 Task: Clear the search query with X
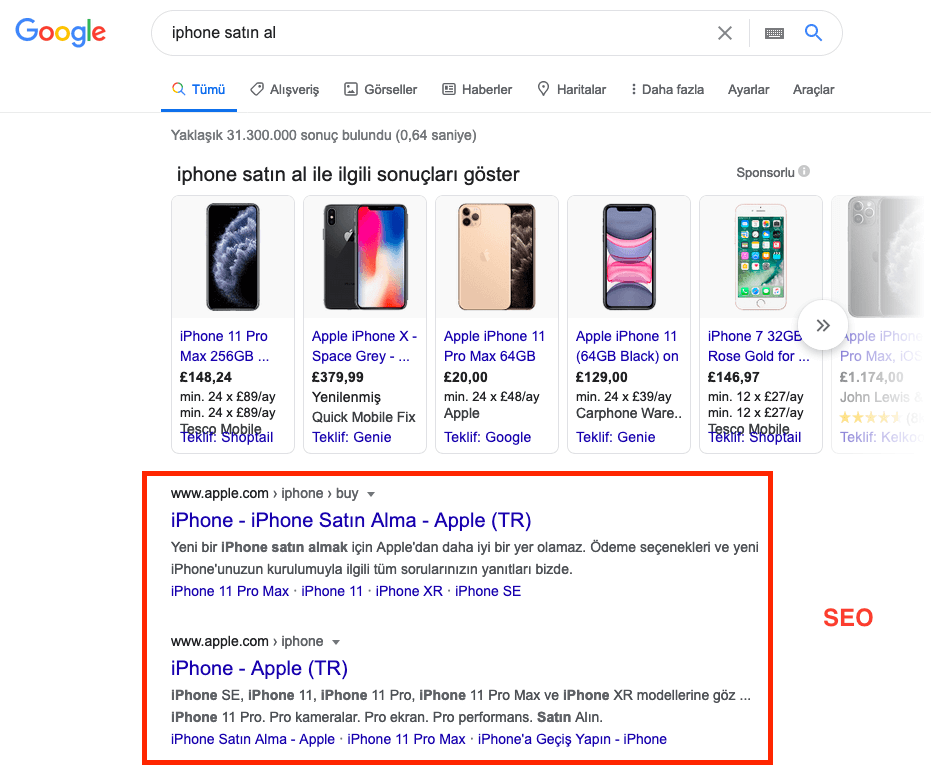pos(725,33)
